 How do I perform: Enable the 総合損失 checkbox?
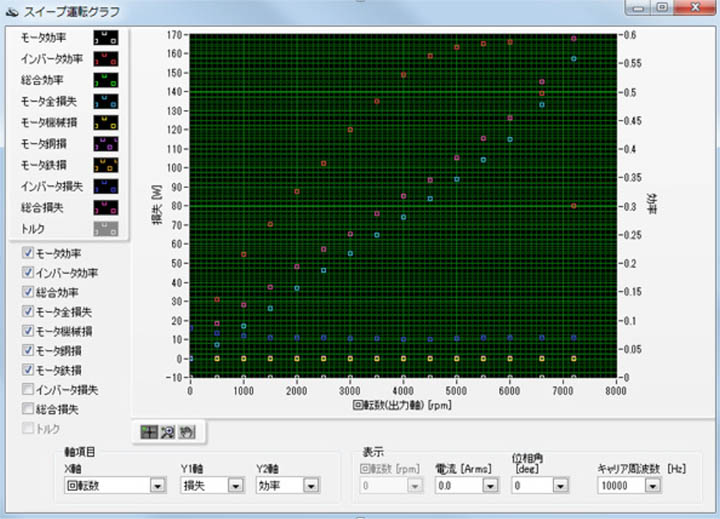pyautogui.click(x=28, y=409)
